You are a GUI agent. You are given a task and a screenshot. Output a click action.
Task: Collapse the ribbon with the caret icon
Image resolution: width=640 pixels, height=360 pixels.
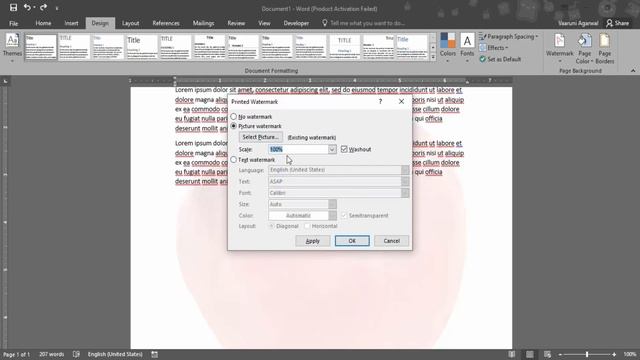pos(633,71)
